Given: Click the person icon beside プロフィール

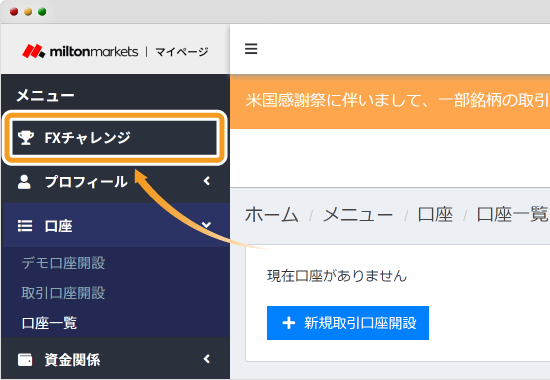Looking at the screenshot, I should (24, 182).
